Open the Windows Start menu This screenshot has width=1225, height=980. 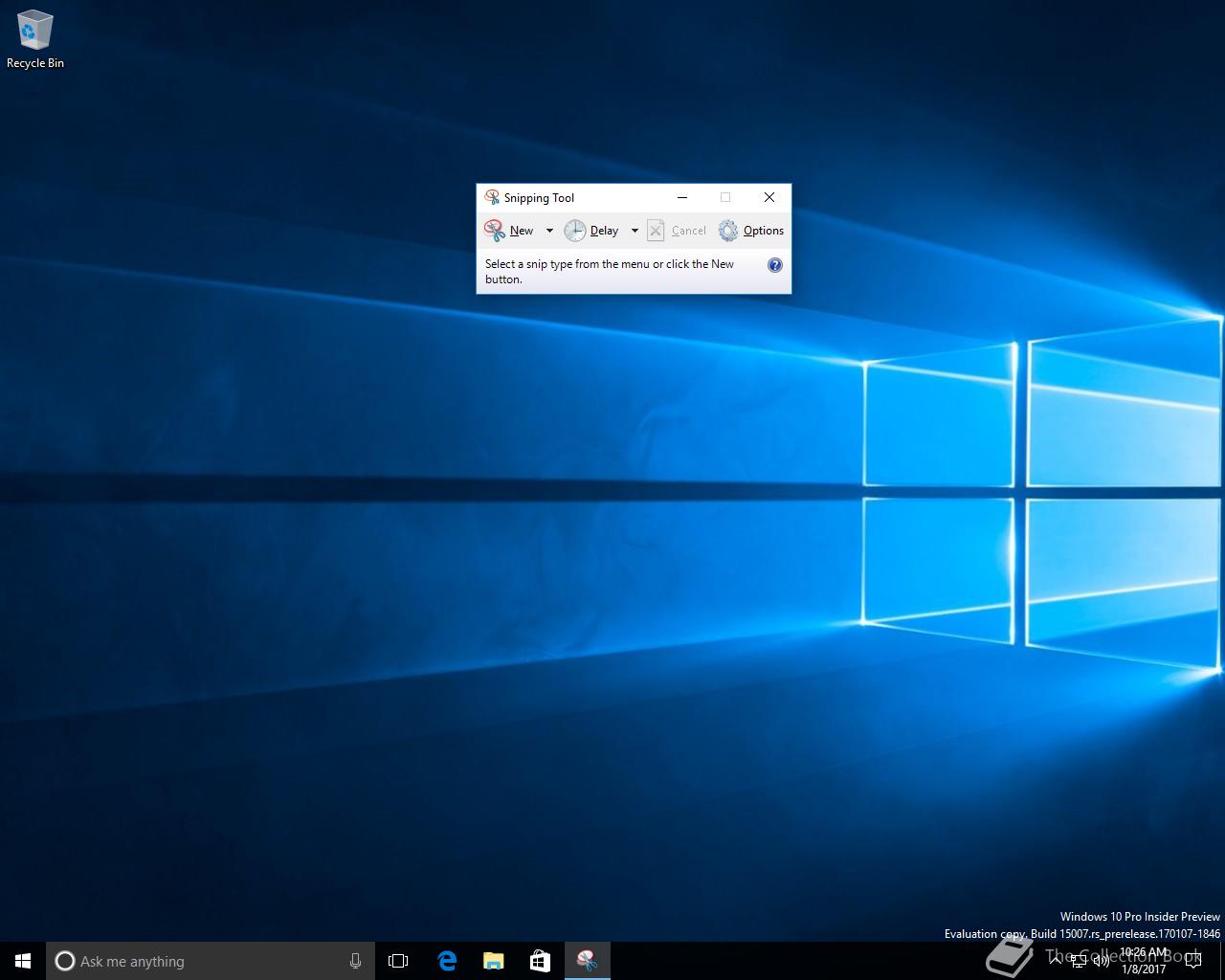[23, 961]
